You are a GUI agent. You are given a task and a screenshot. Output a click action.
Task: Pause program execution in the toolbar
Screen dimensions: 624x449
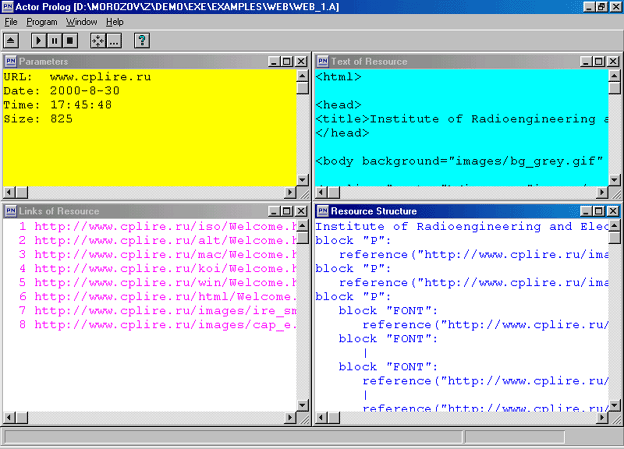(x=54, y=41)
